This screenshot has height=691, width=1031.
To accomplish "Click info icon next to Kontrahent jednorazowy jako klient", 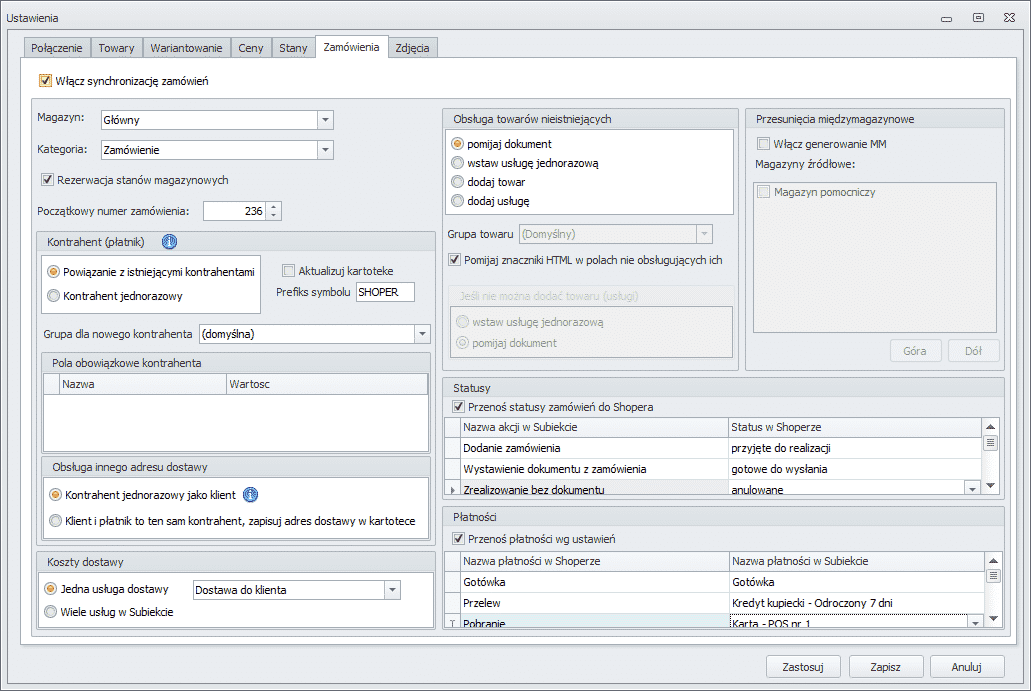I will tap(251, 494).
